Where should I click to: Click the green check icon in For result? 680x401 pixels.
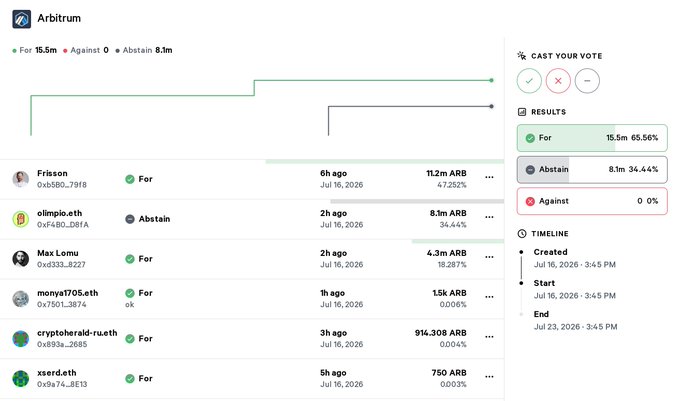530,138
